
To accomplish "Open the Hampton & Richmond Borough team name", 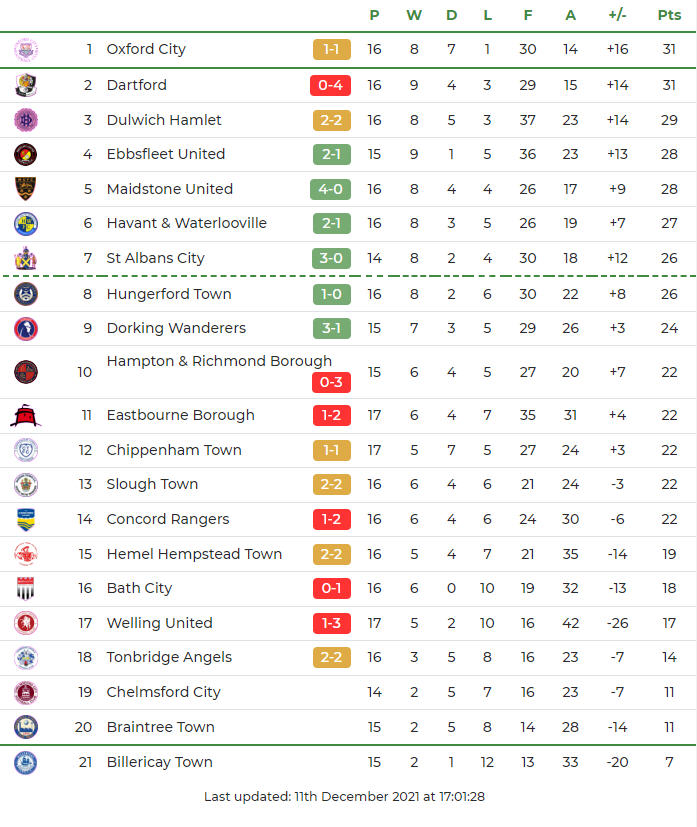I will coord(219,361).
